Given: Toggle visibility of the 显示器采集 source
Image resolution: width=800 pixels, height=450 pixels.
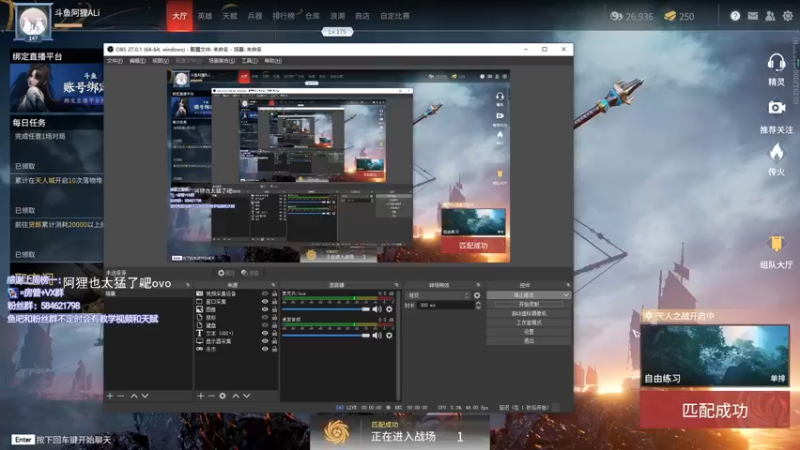Looking at the screenshot, I should point(265,341).
